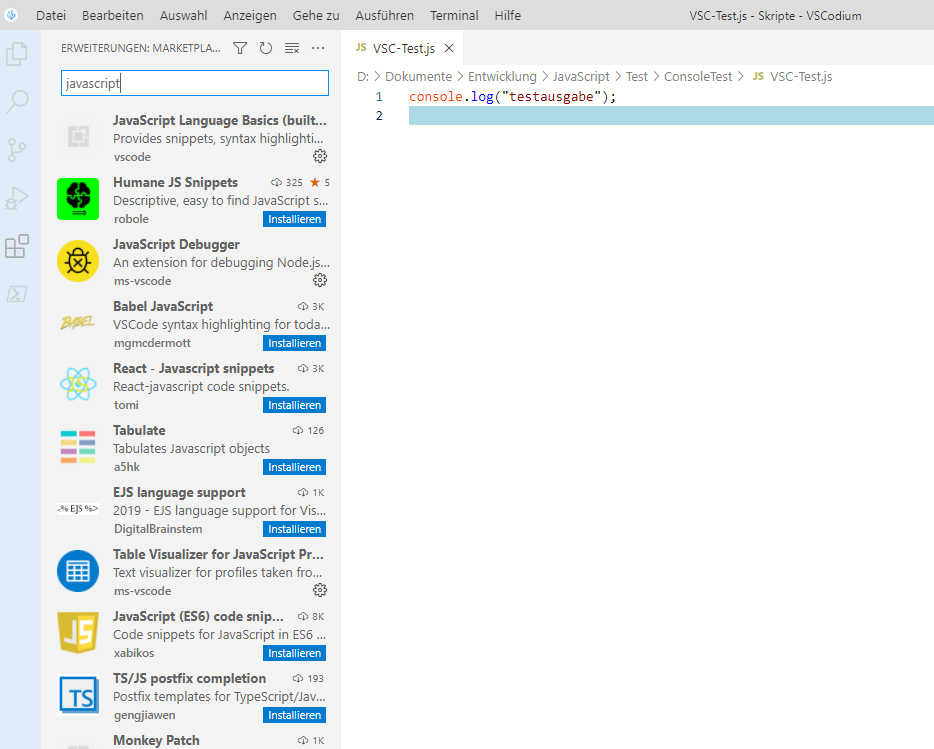Click the JavaScript Debugger bug icon

tap(78, 261)
